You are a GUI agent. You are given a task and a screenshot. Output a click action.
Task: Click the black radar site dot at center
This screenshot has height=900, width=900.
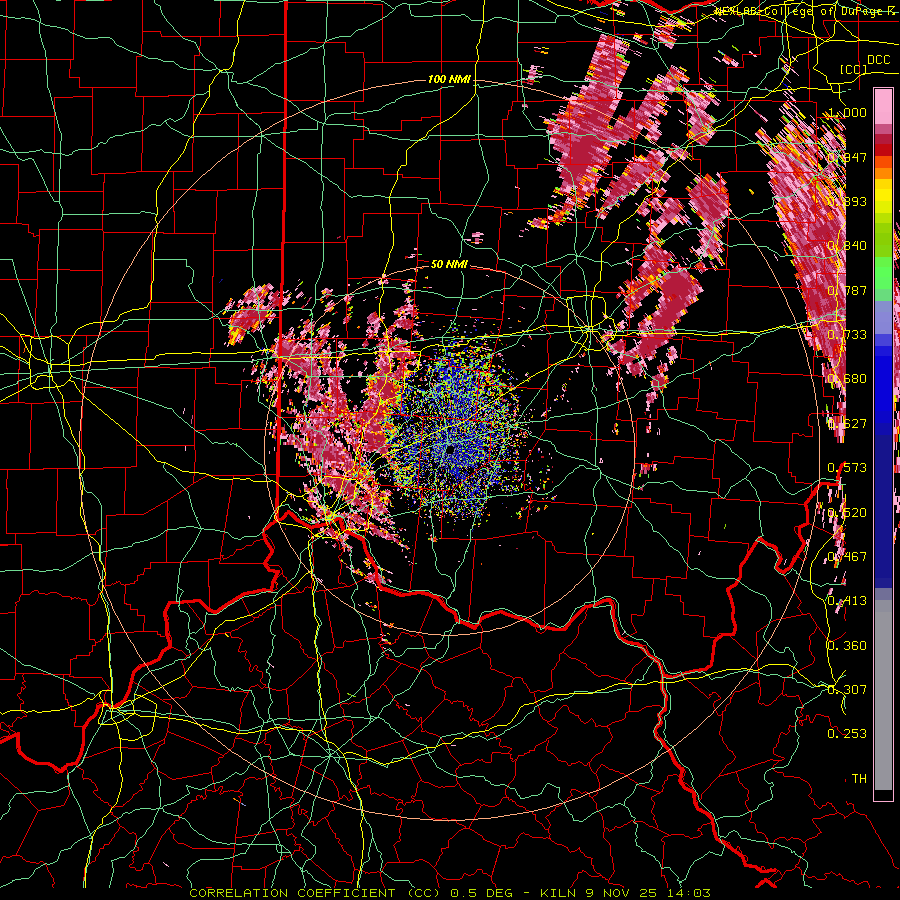(x=451, y=449)
